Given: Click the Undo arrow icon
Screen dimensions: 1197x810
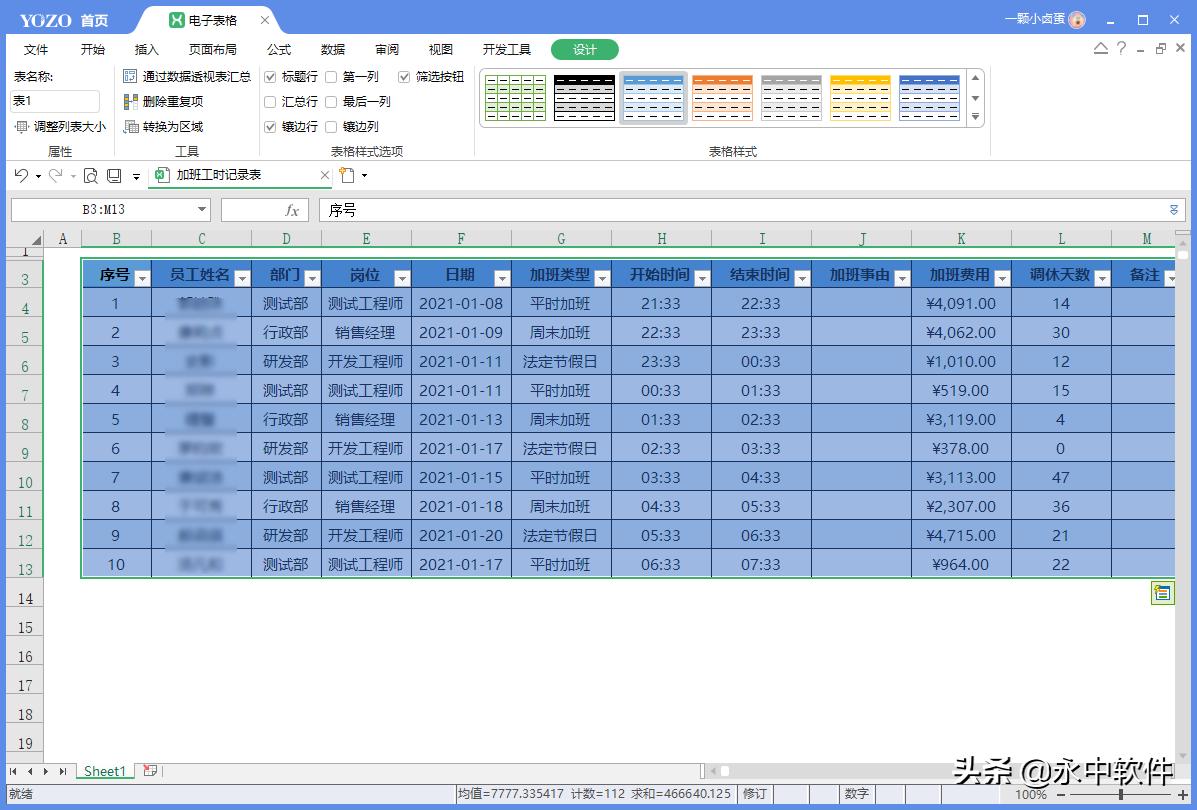Looking at the screenshot, I should [20, 175].
